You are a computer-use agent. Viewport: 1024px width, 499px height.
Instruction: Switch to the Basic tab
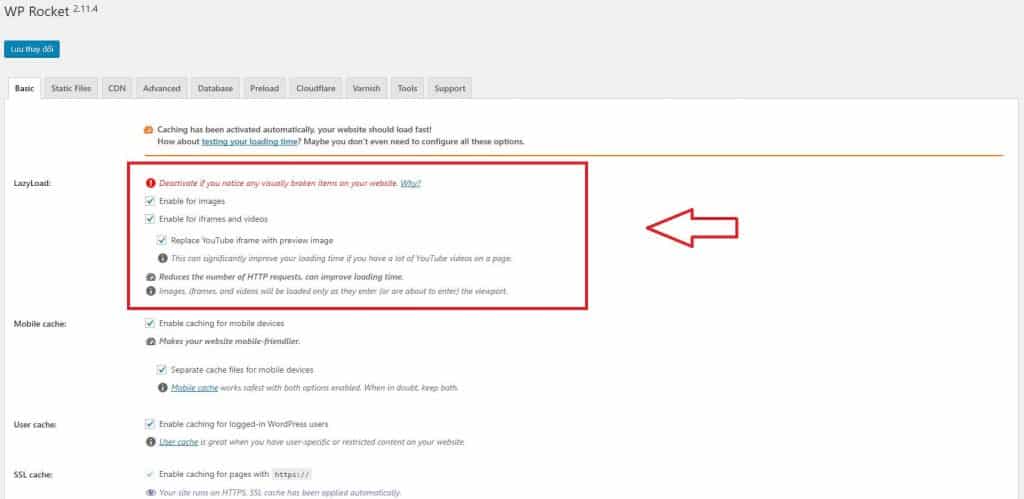(x=24, y=88)
